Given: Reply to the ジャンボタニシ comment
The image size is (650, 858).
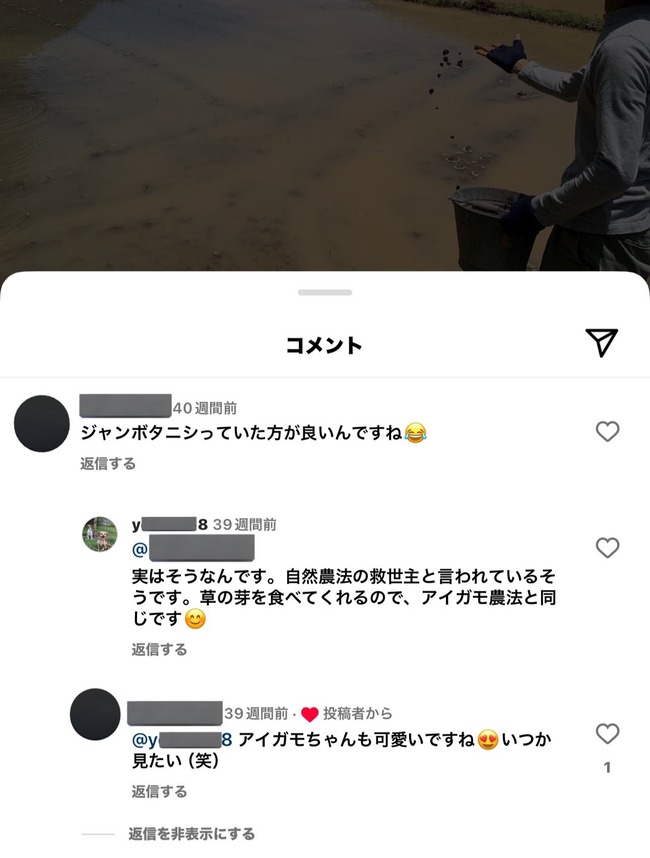Looking at the screenshot, I should pyautogui.click(x=108, y=463).
